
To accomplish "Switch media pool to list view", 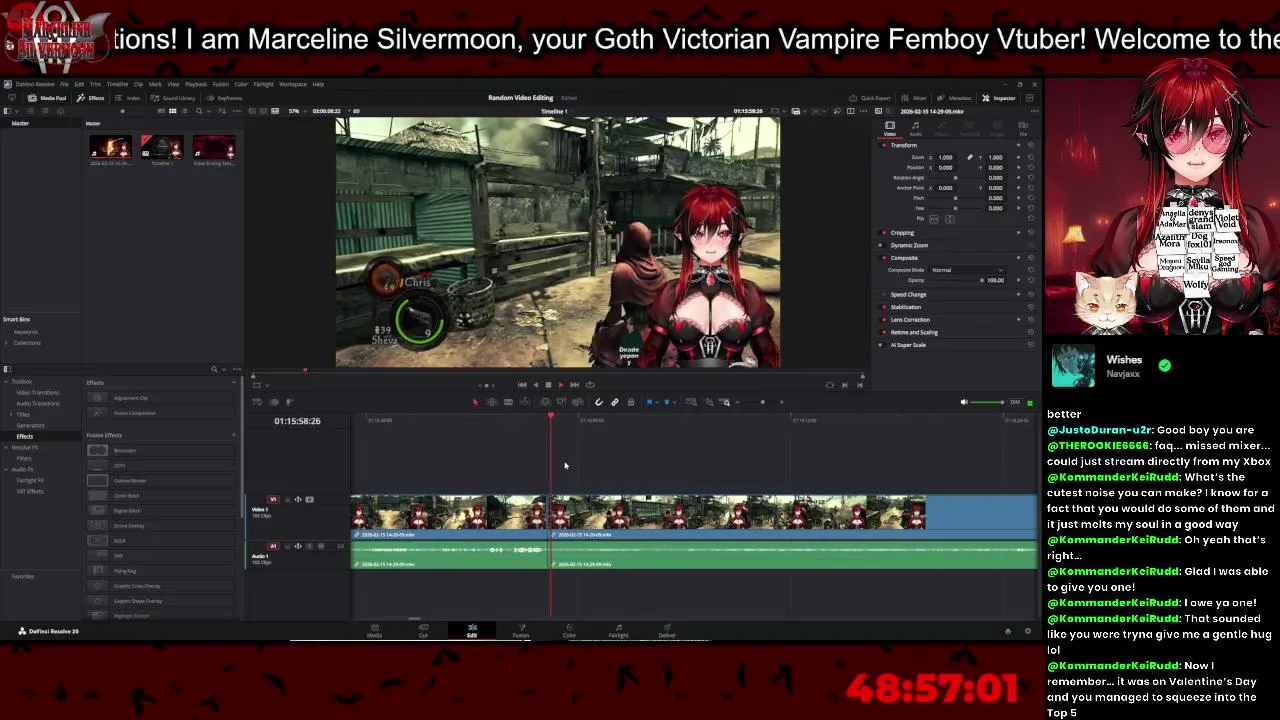I will point(183,111).
